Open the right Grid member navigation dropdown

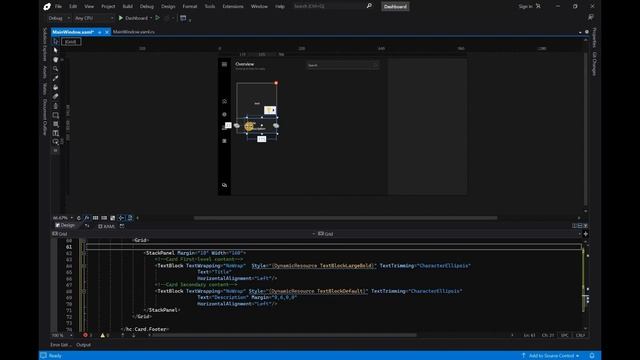pyautogui.click(x=449, y=234)
